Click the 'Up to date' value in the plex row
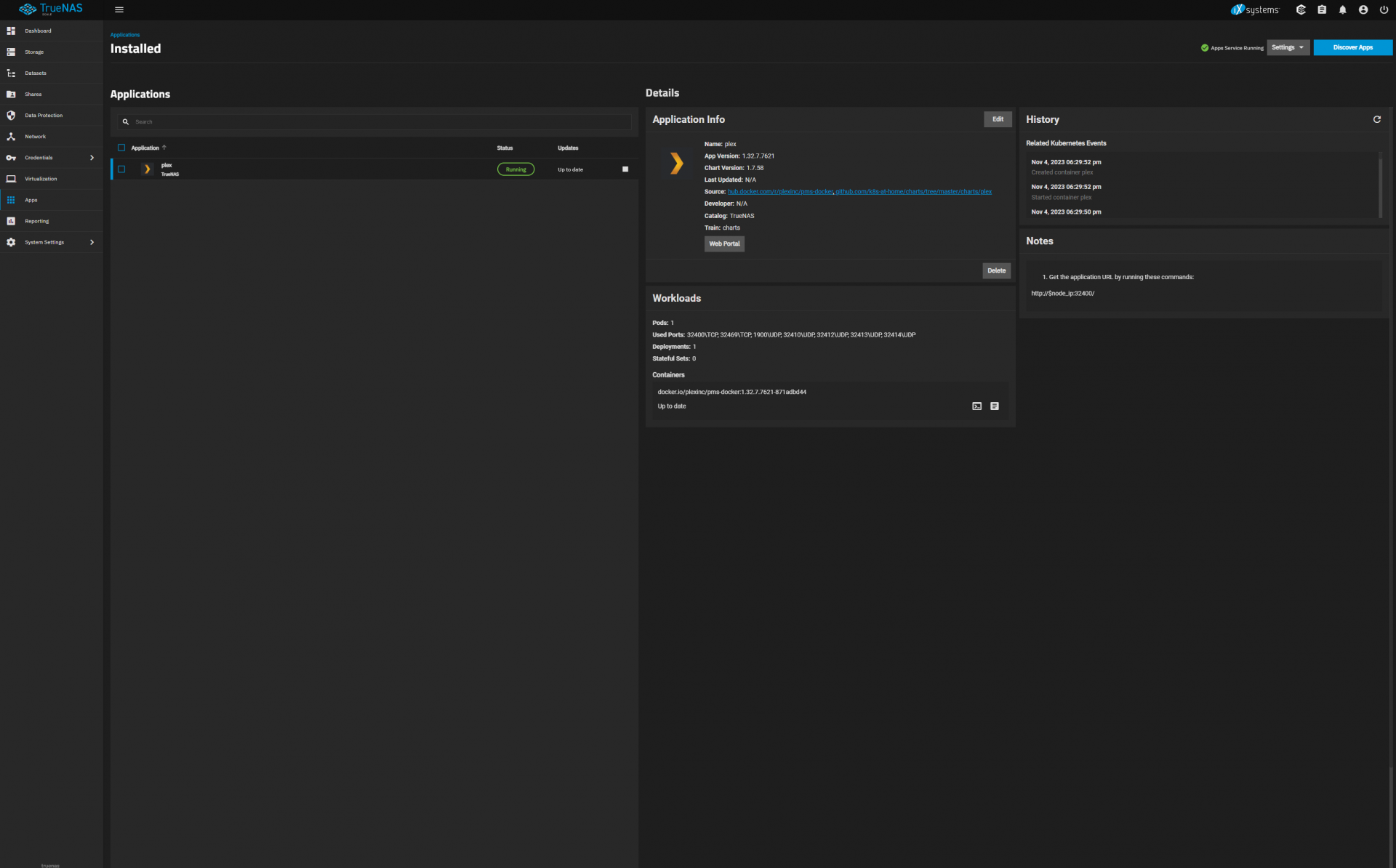 click(570, 169)
